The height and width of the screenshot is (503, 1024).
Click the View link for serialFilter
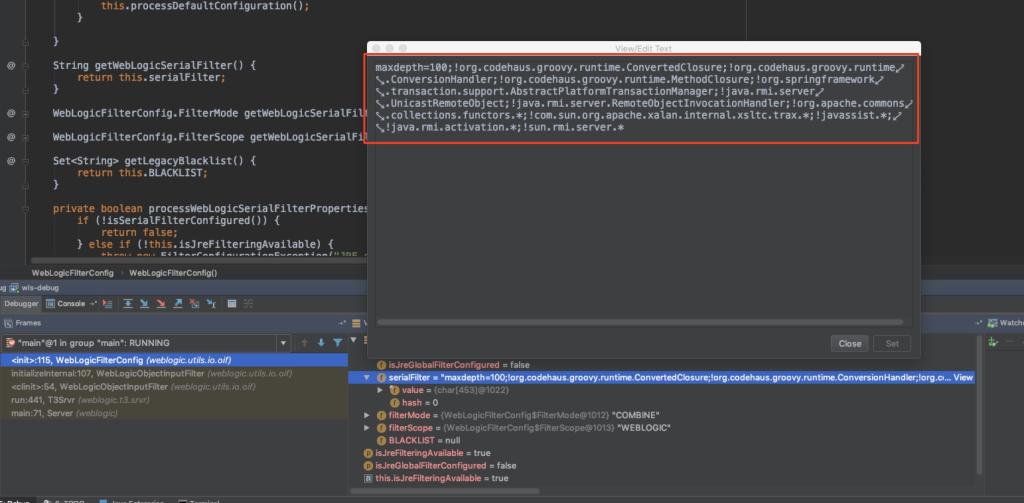pyautogui.click(x=963, y=378)
